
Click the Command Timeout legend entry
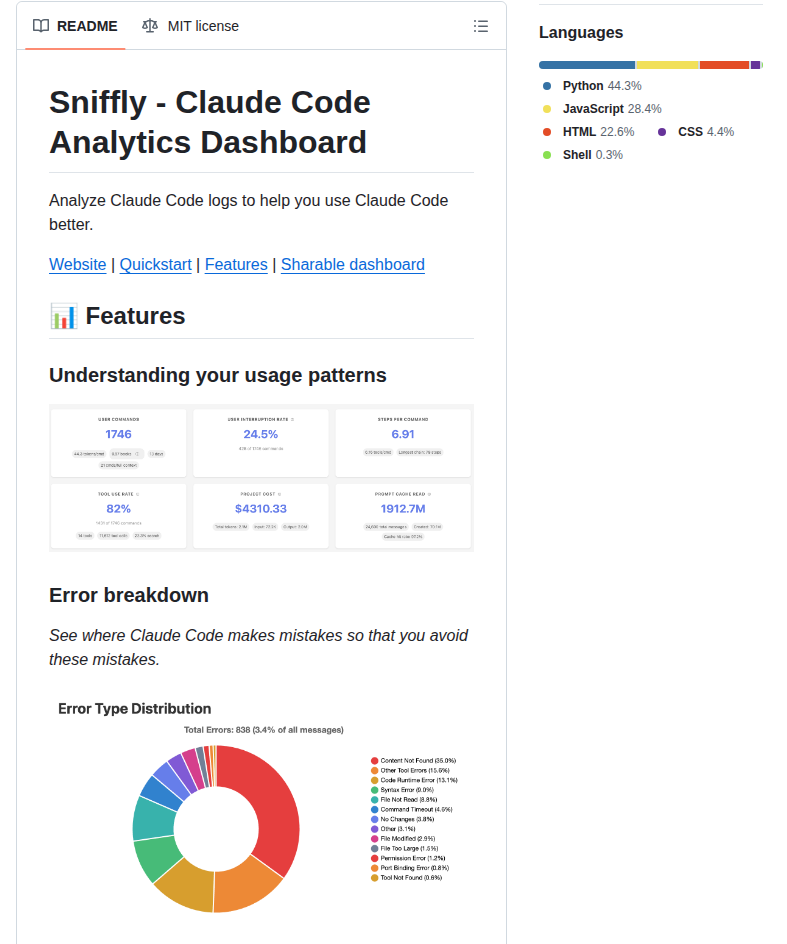click(x=412, y=809)
